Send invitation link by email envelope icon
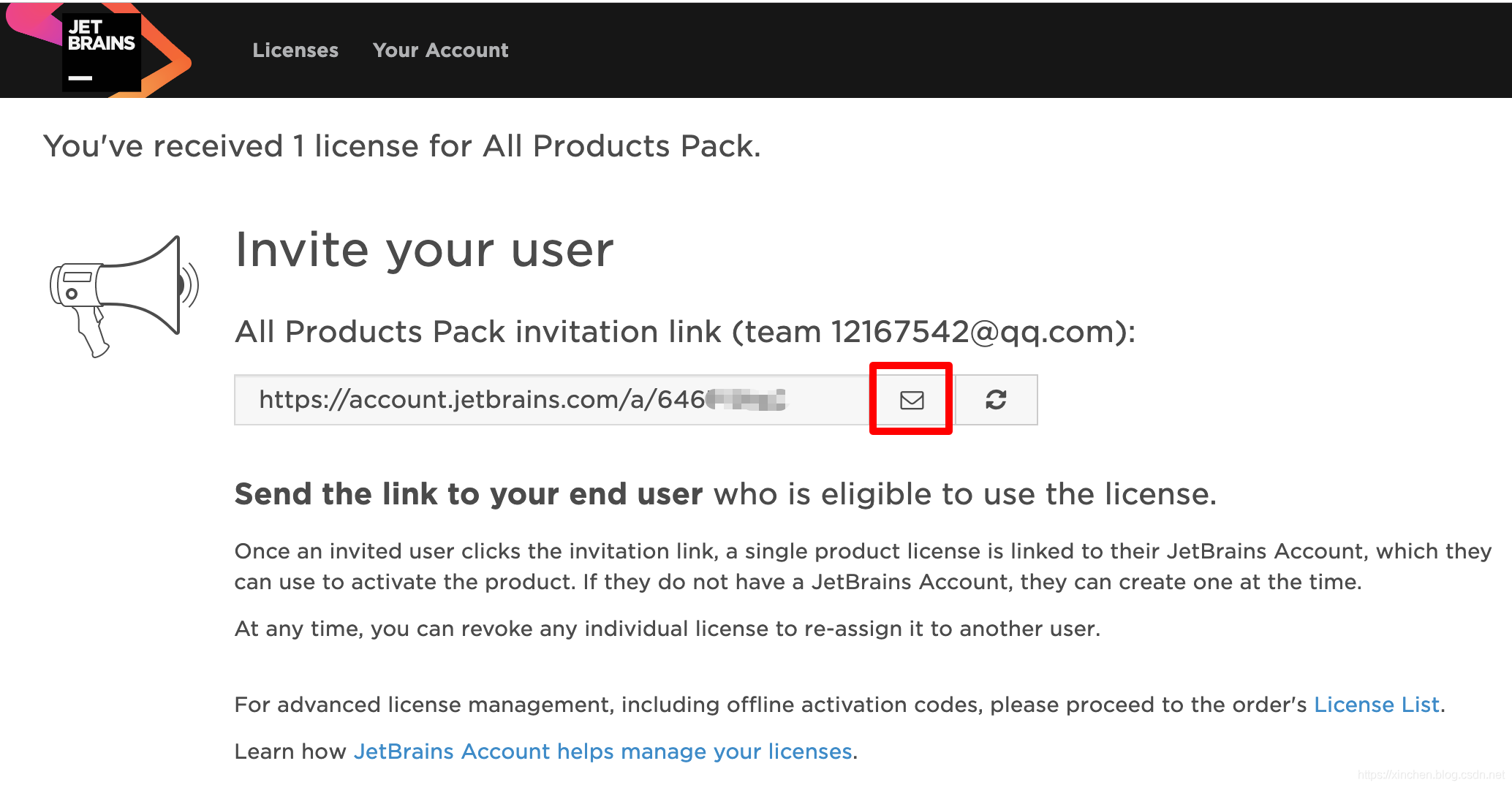 (x=912, y=400)
